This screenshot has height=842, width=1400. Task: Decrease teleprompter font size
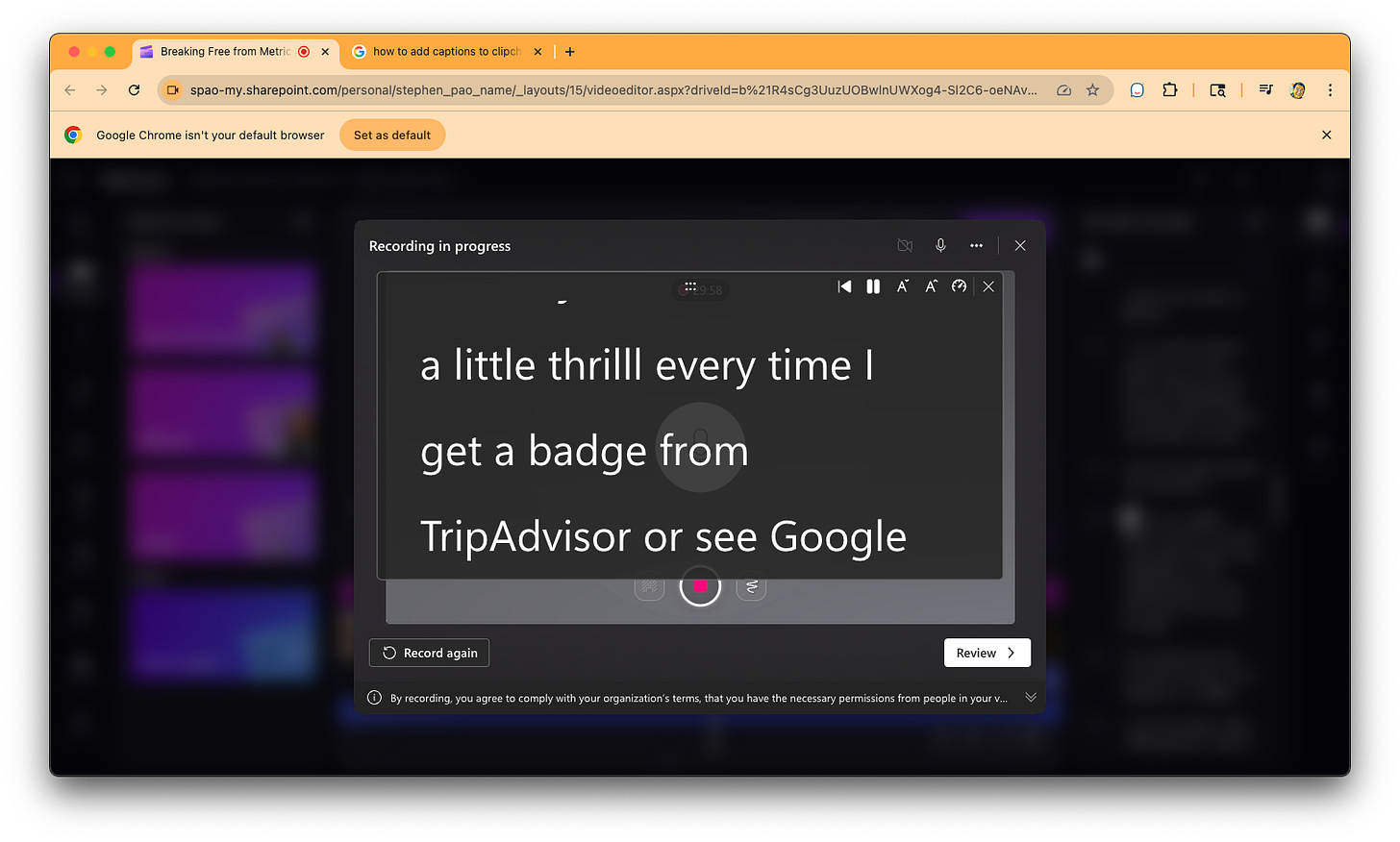[902, 286]
